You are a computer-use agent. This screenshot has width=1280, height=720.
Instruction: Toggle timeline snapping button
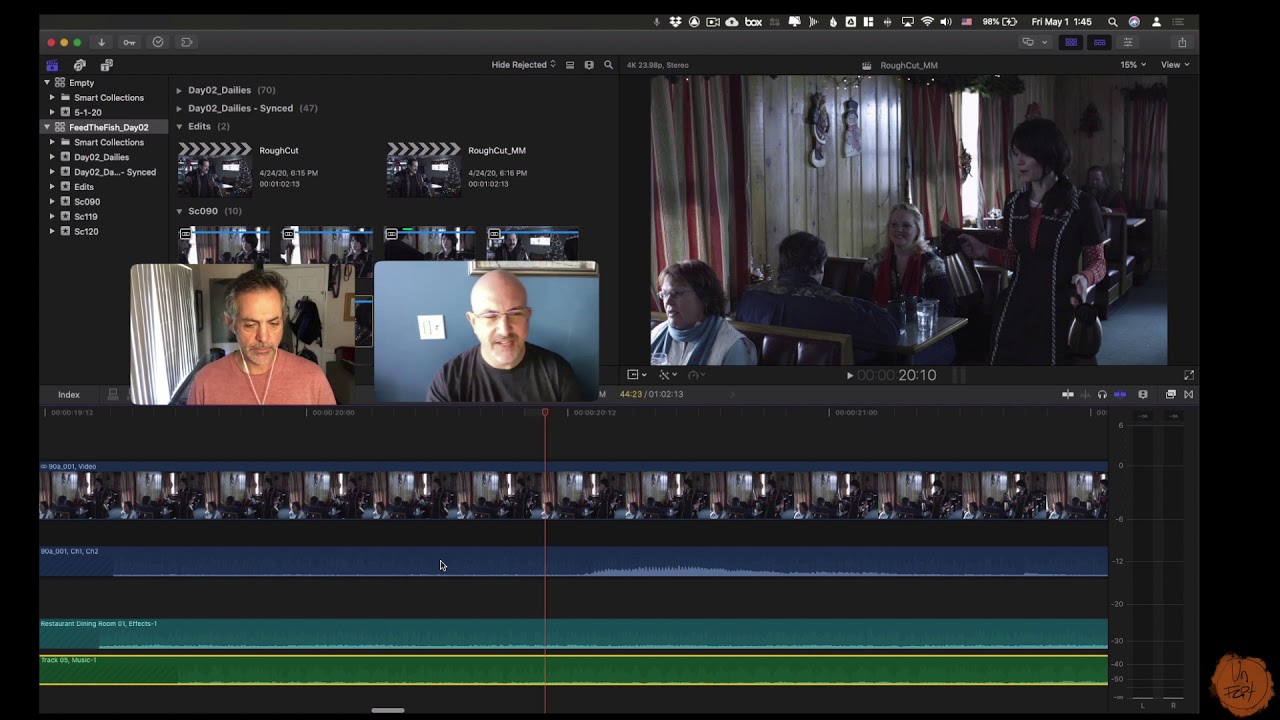click(x=1120, y=394)
